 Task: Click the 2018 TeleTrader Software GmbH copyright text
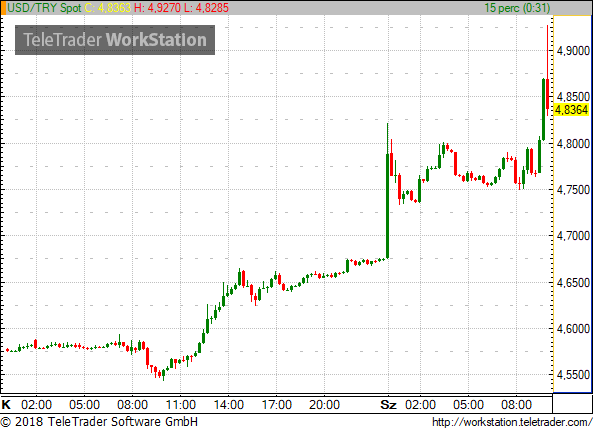pyautogui.click(x=99, y=422)
